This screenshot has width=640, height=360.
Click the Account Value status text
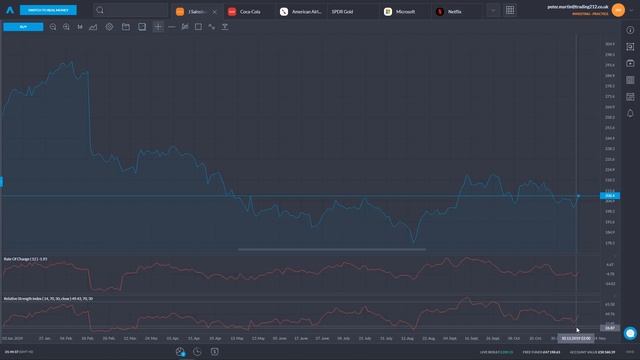(592, 352)
